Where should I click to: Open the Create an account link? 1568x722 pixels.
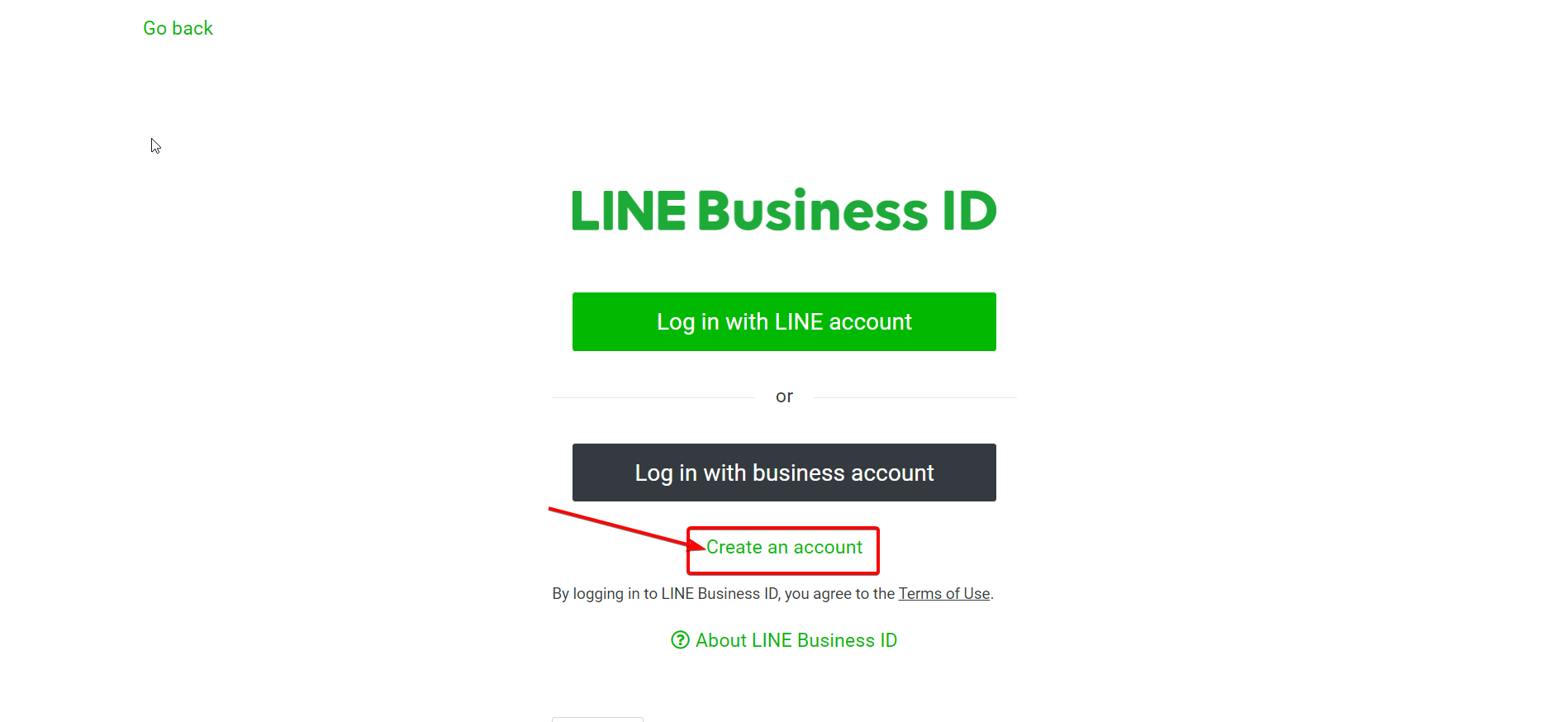pyautogui.click(x=784, y=547)
